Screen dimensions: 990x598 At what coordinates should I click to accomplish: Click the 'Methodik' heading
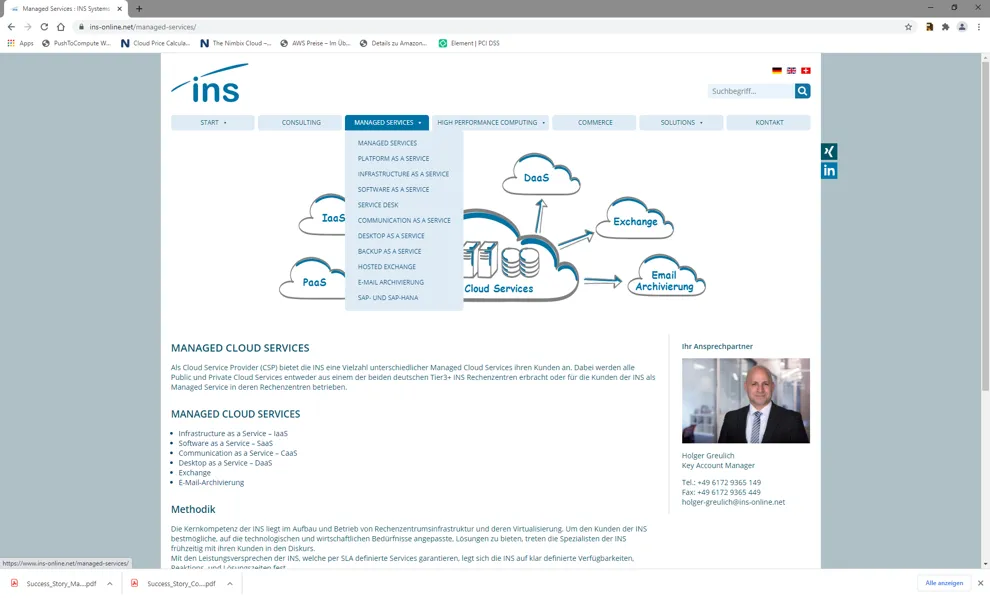click(x=193, y=509)
